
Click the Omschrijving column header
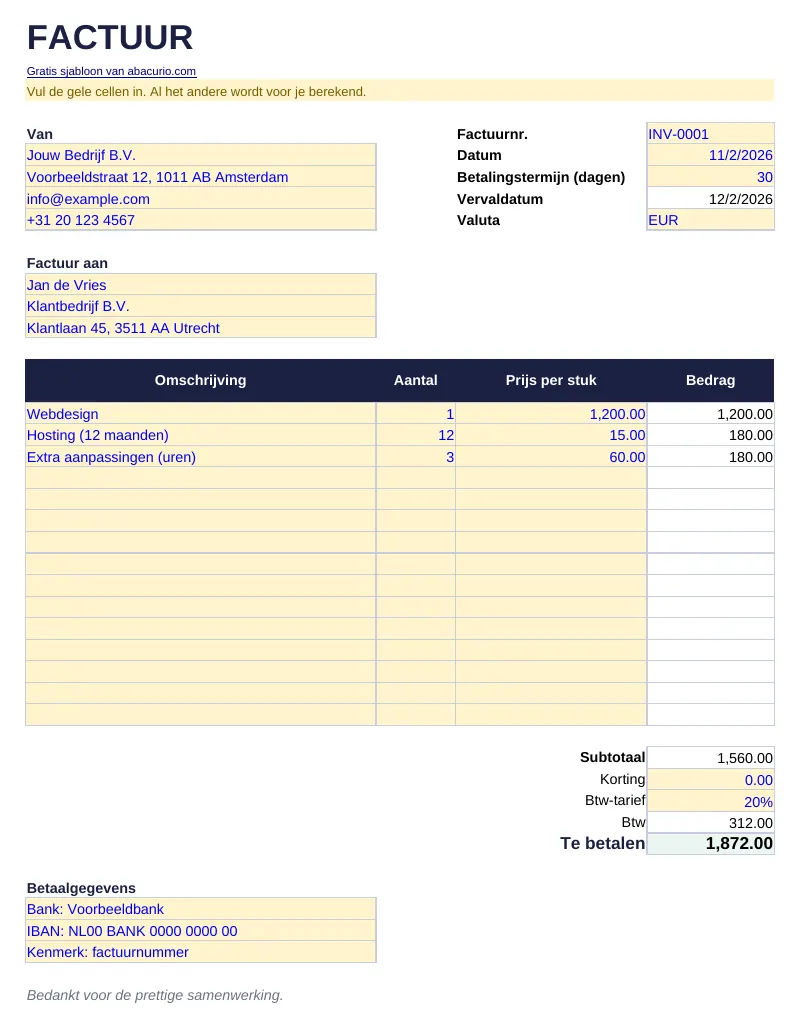[200, 380]
